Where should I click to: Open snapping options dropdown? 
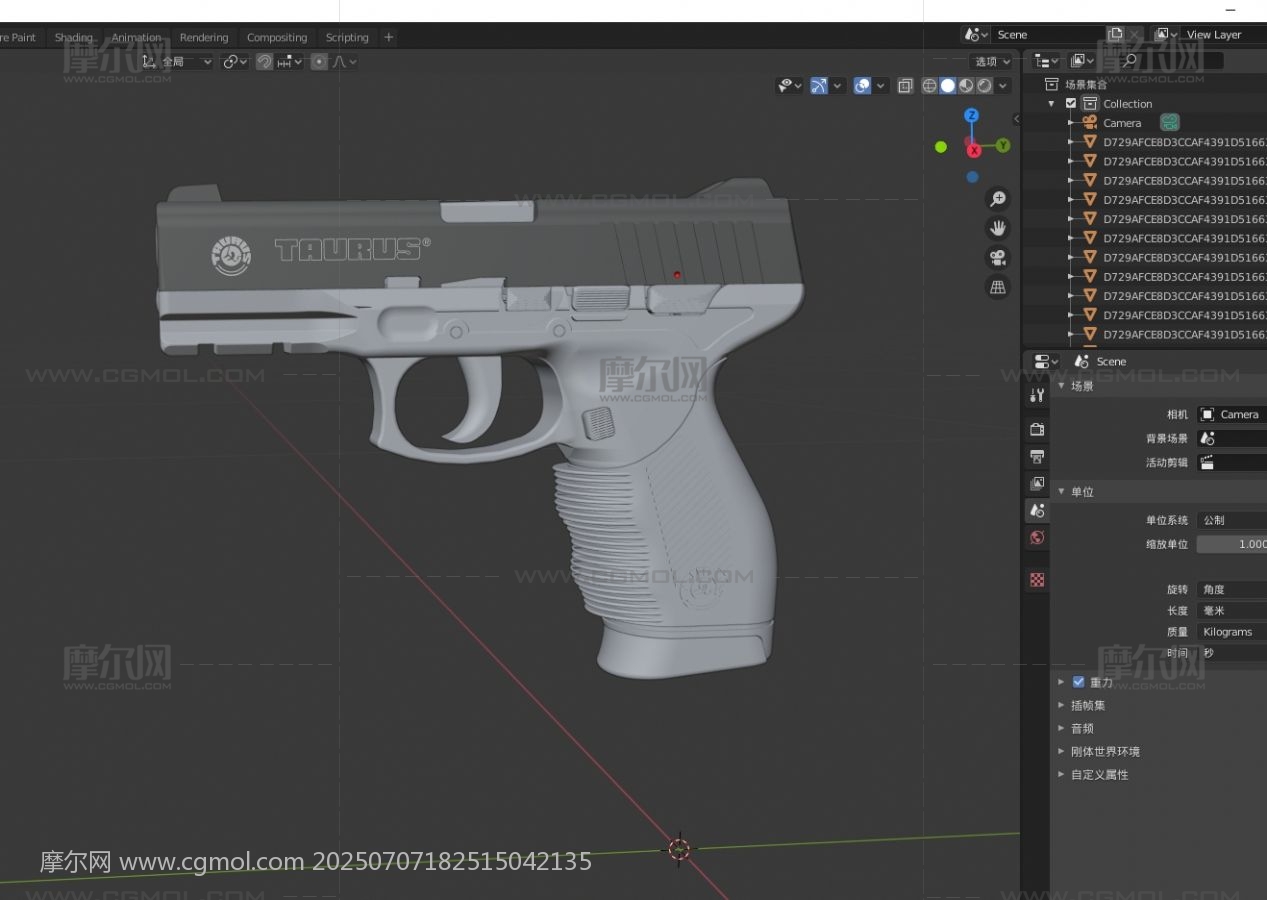coord(290,62)
